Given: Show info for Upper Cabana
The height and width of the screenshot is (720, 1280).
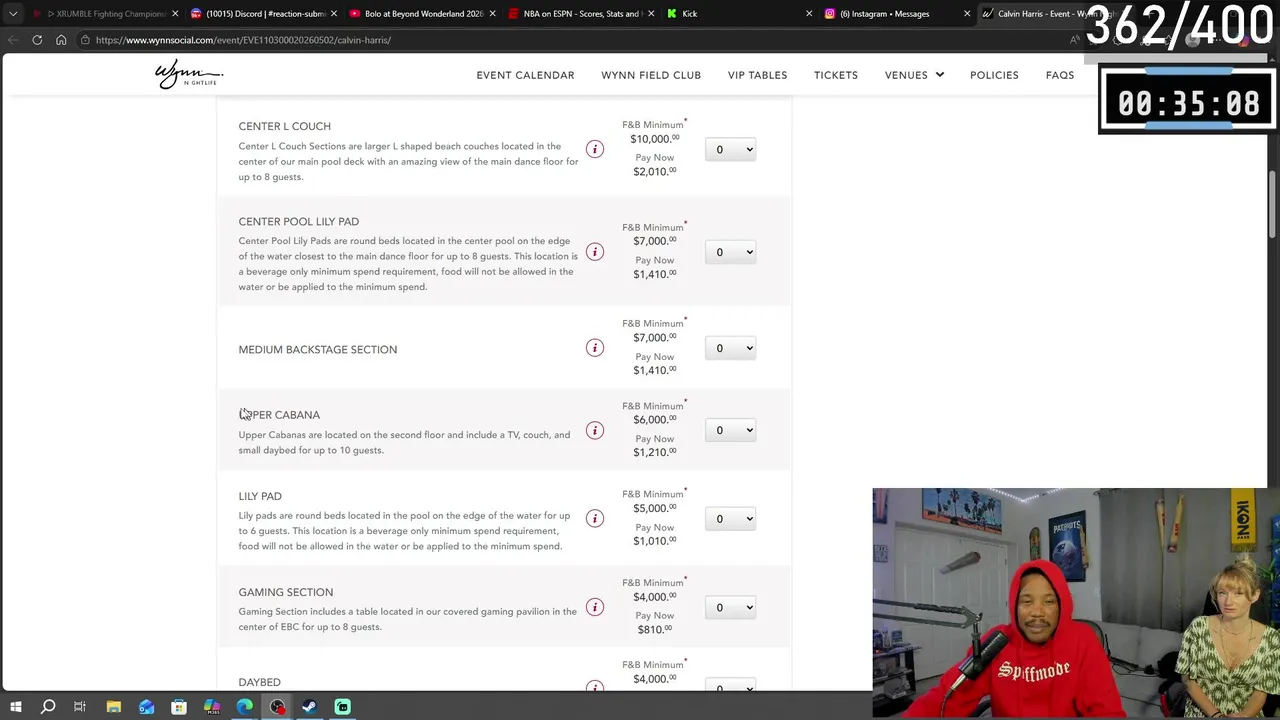Looking at the screenshot, I should click(x=595, y=431).
